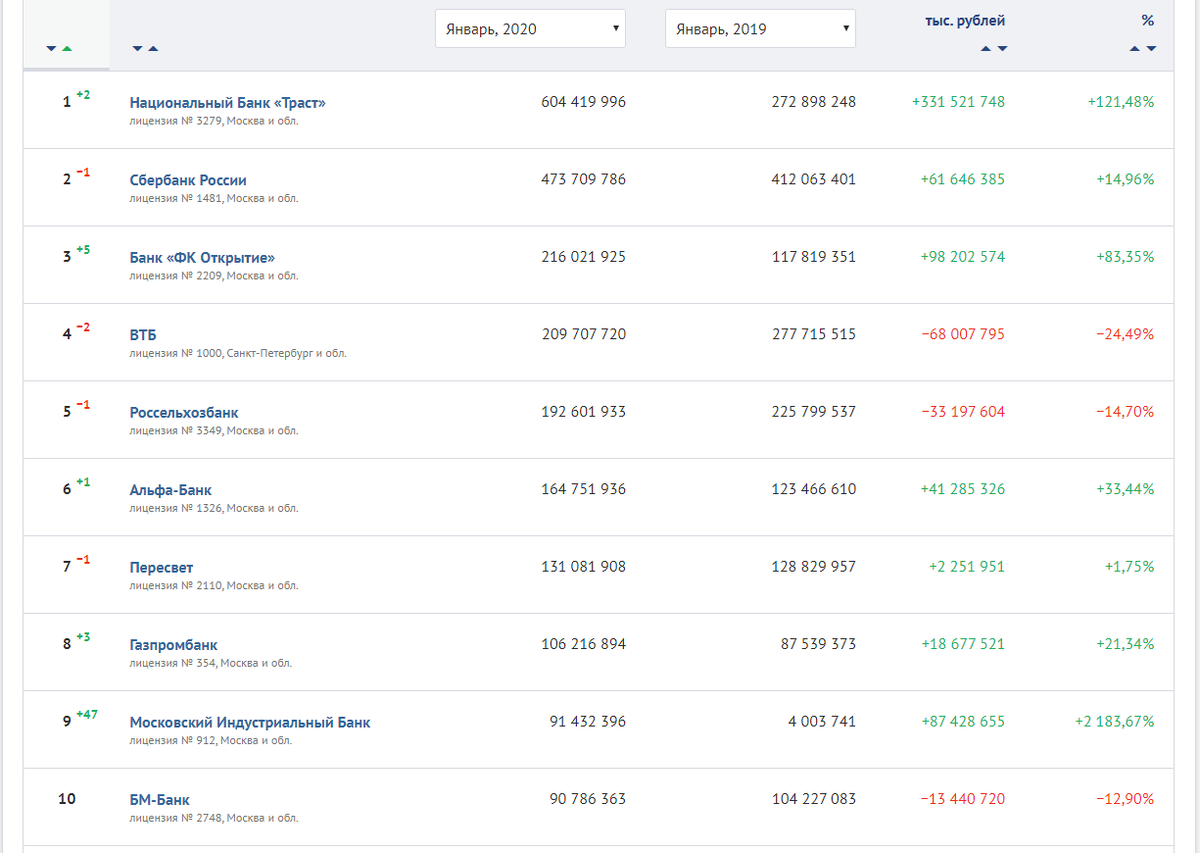Sort % column ascending arrow

click(x=1135, y=48)
